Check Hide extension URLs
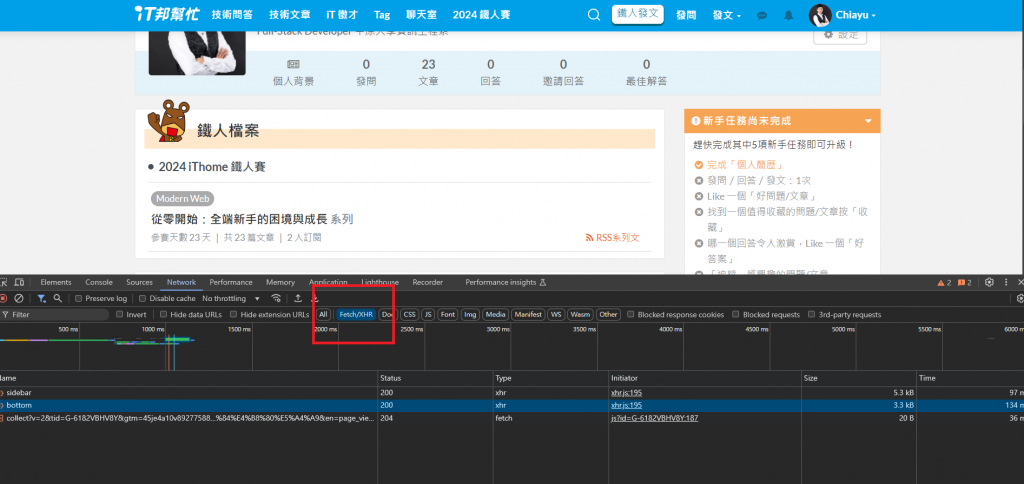 point(234,314)
